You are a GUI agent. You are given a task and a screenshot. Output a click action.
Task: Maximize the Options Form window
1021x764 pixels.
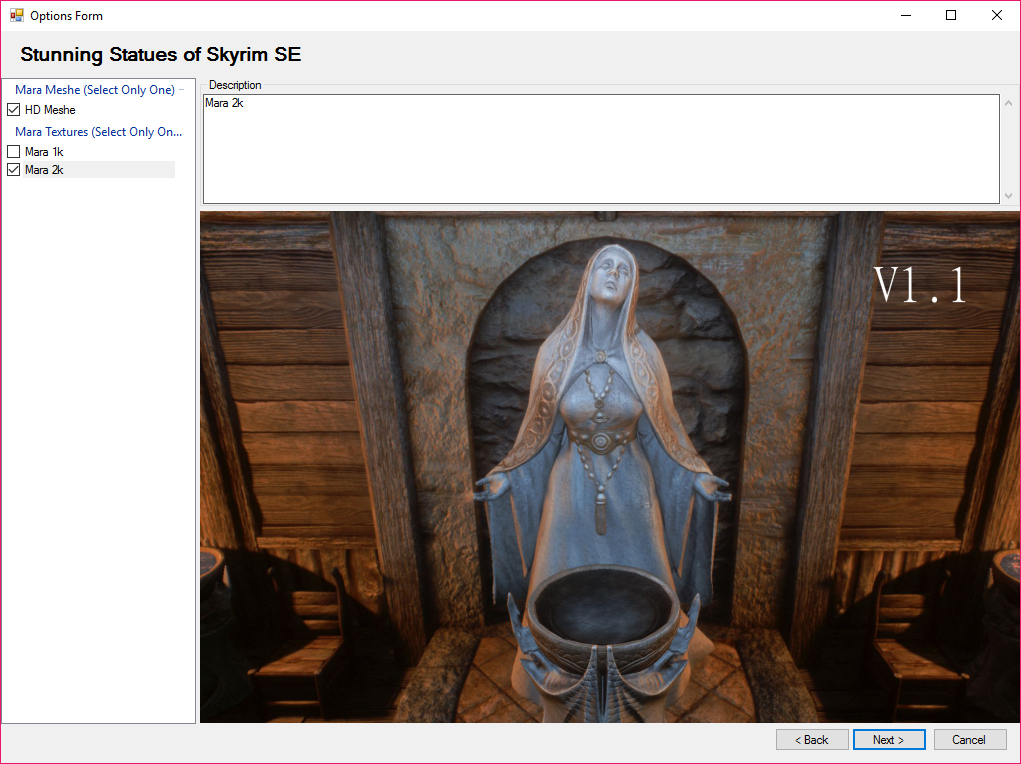click(951, 15)
